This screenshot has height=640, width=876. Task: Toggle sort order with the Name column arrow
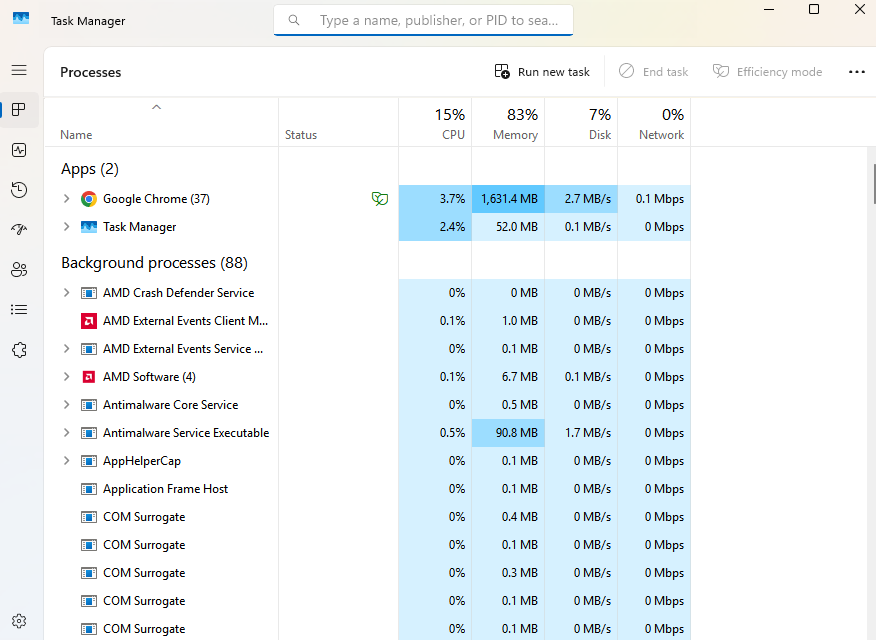click(156, 107)
